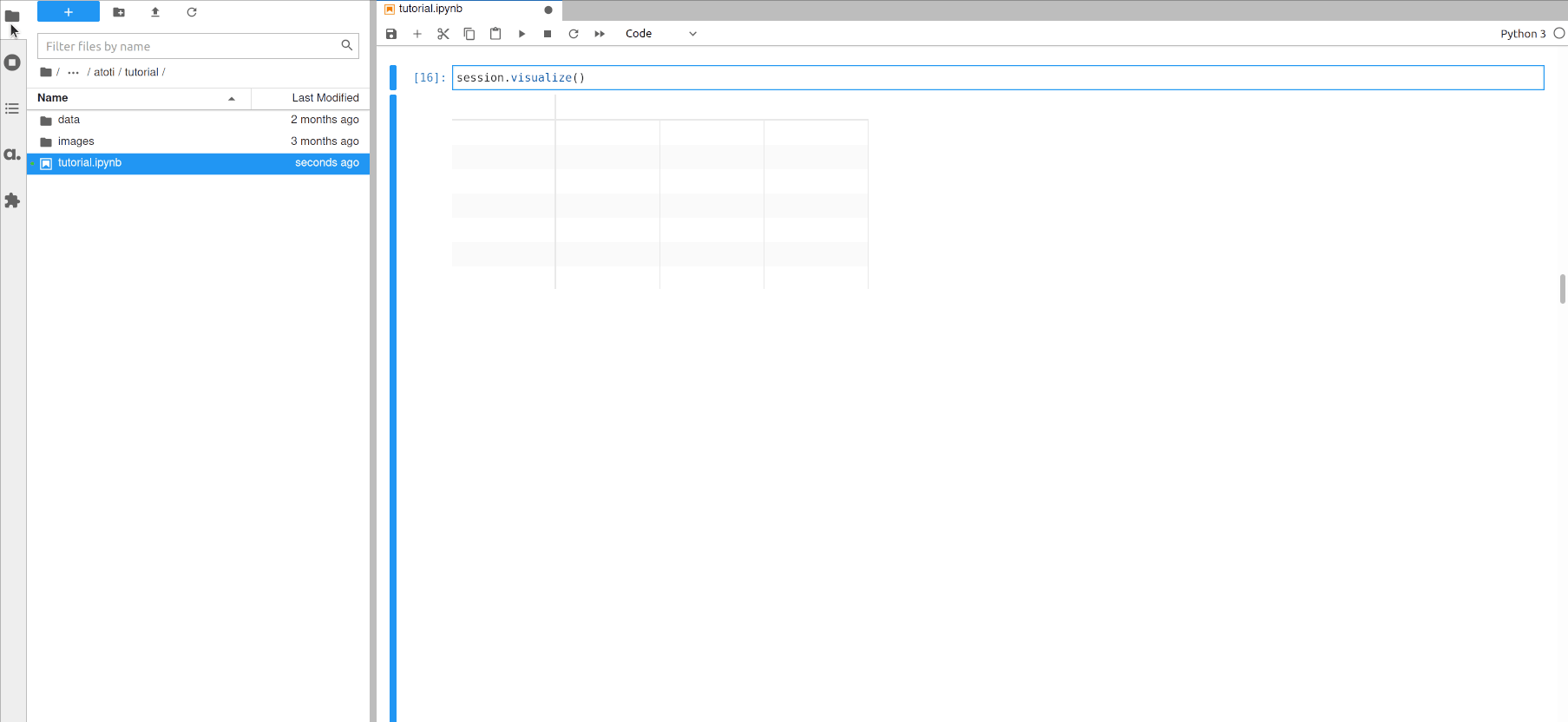
Task: Open the table of contents panel
Action: pyautogui.click(x=12, y=108)
